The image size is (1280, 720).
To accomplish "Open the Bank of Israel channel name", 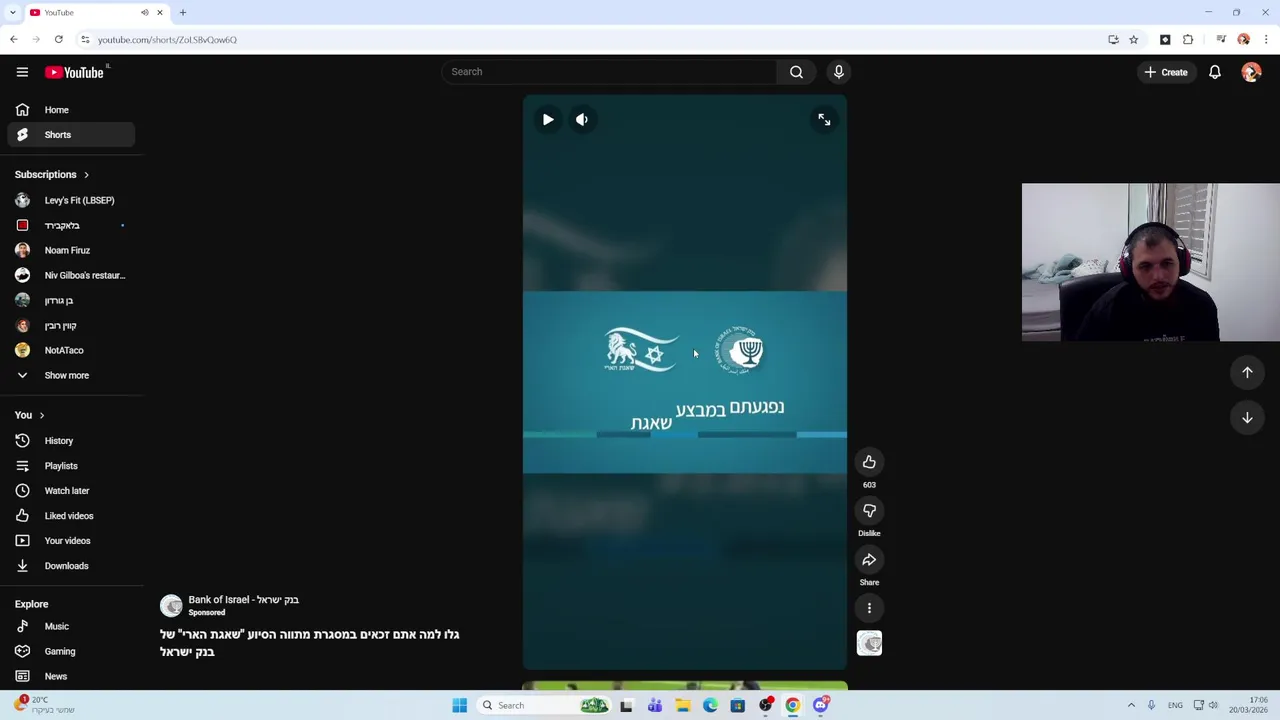I will click(243, 600).
